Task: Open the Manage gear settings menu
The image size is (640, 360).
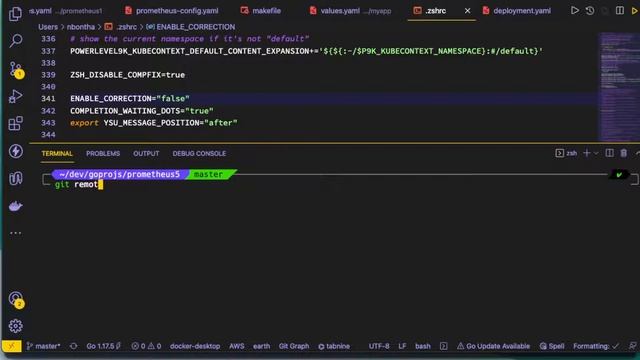Action: pyautogui.click(x=16, y=326)
